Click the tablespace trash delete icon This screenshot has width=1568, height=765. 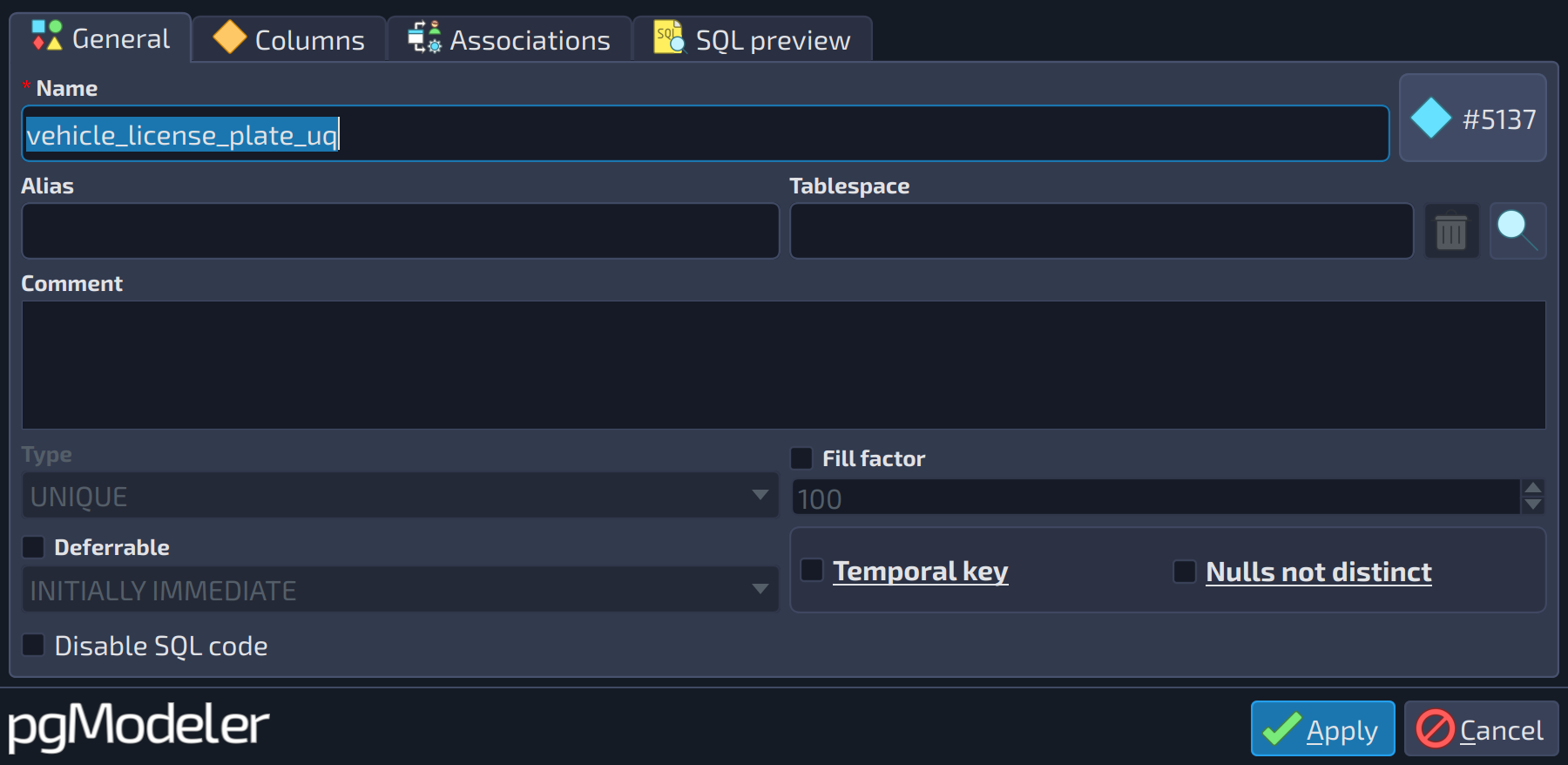point(1451,232)
